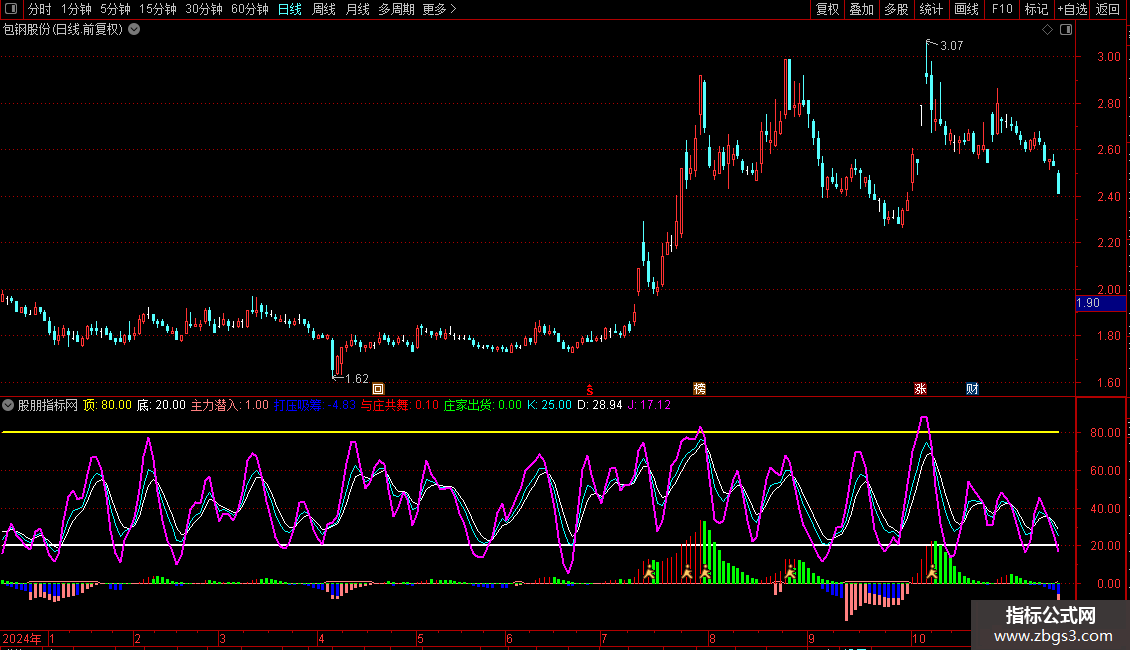Click the 财 financial report marker
Viewport: 1130px width, 650px height.
(x=972, y=389)
